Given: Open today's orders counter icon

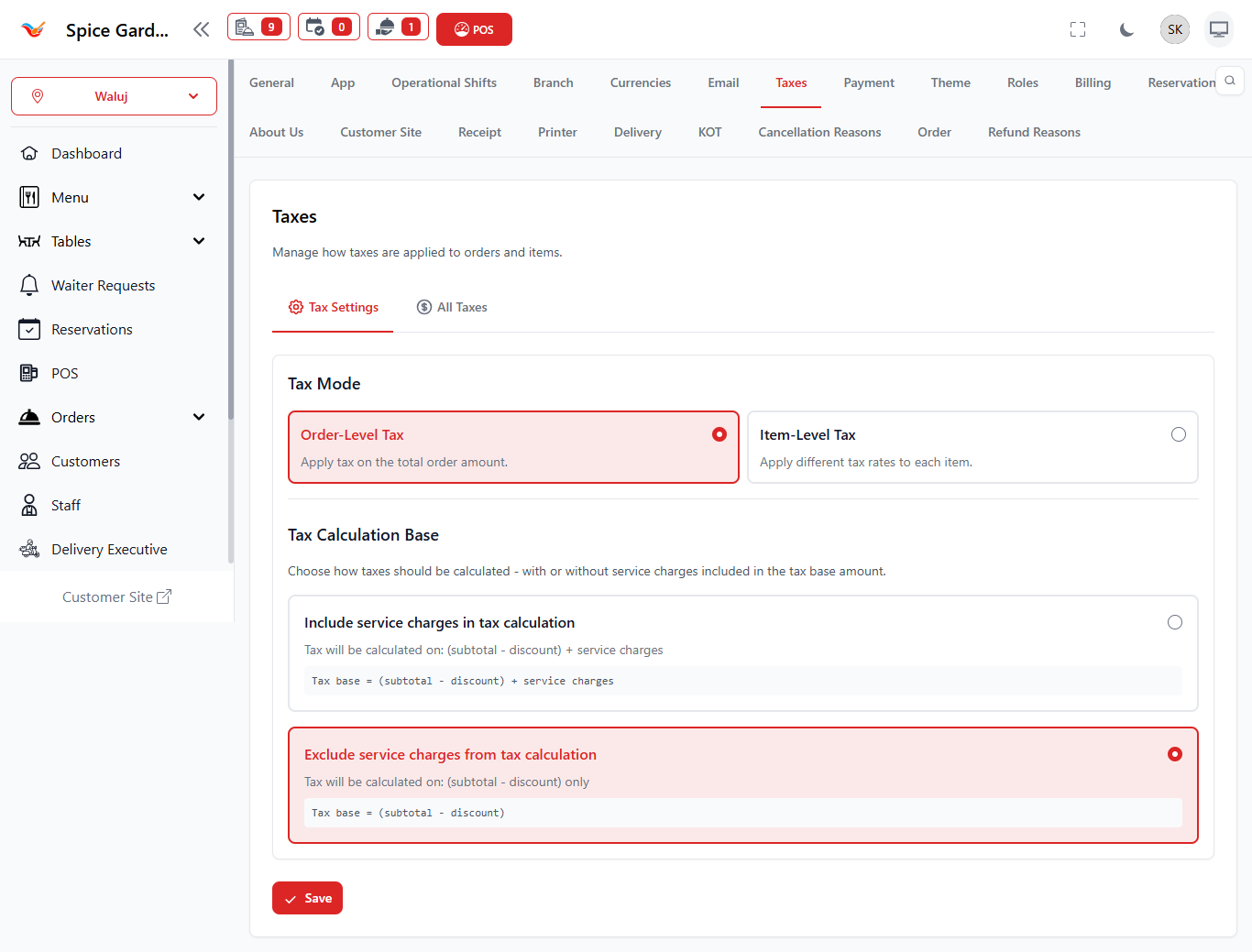Looking at the screenshot, I should click(258, 27).
